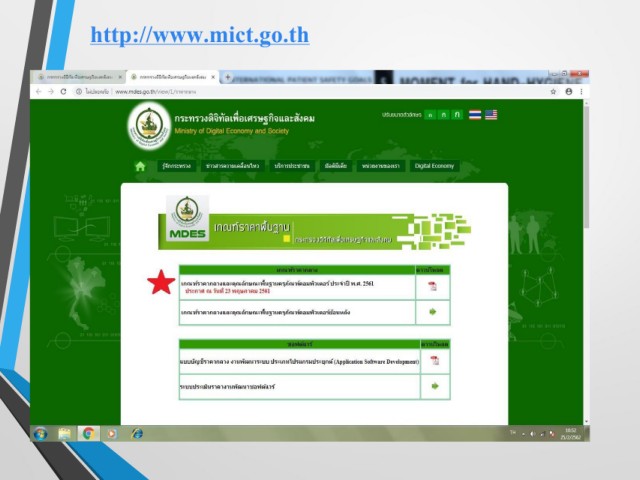Click the www.mict.go.th slide title link
The height and width of the screenshot is (480, 640).
tap(199, 36)
